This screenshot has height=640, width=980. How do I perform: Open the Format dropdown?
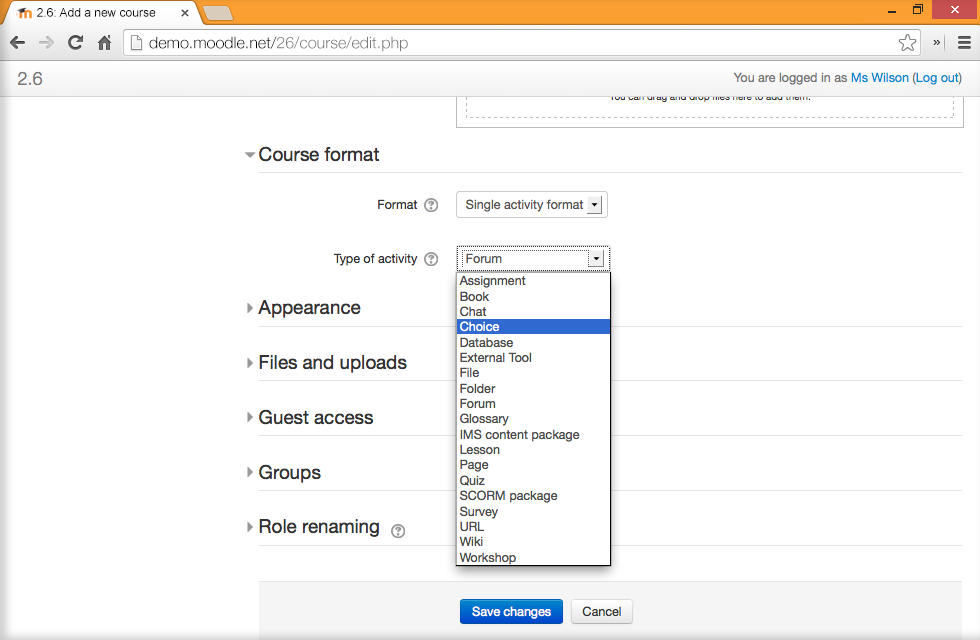531,205
